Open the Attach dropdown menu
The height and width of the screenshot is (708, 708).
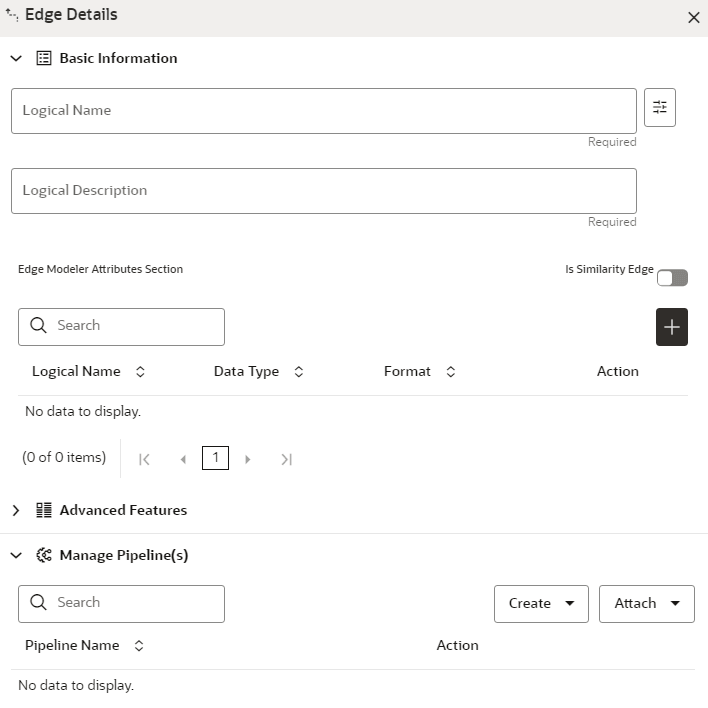coord(647,604)
